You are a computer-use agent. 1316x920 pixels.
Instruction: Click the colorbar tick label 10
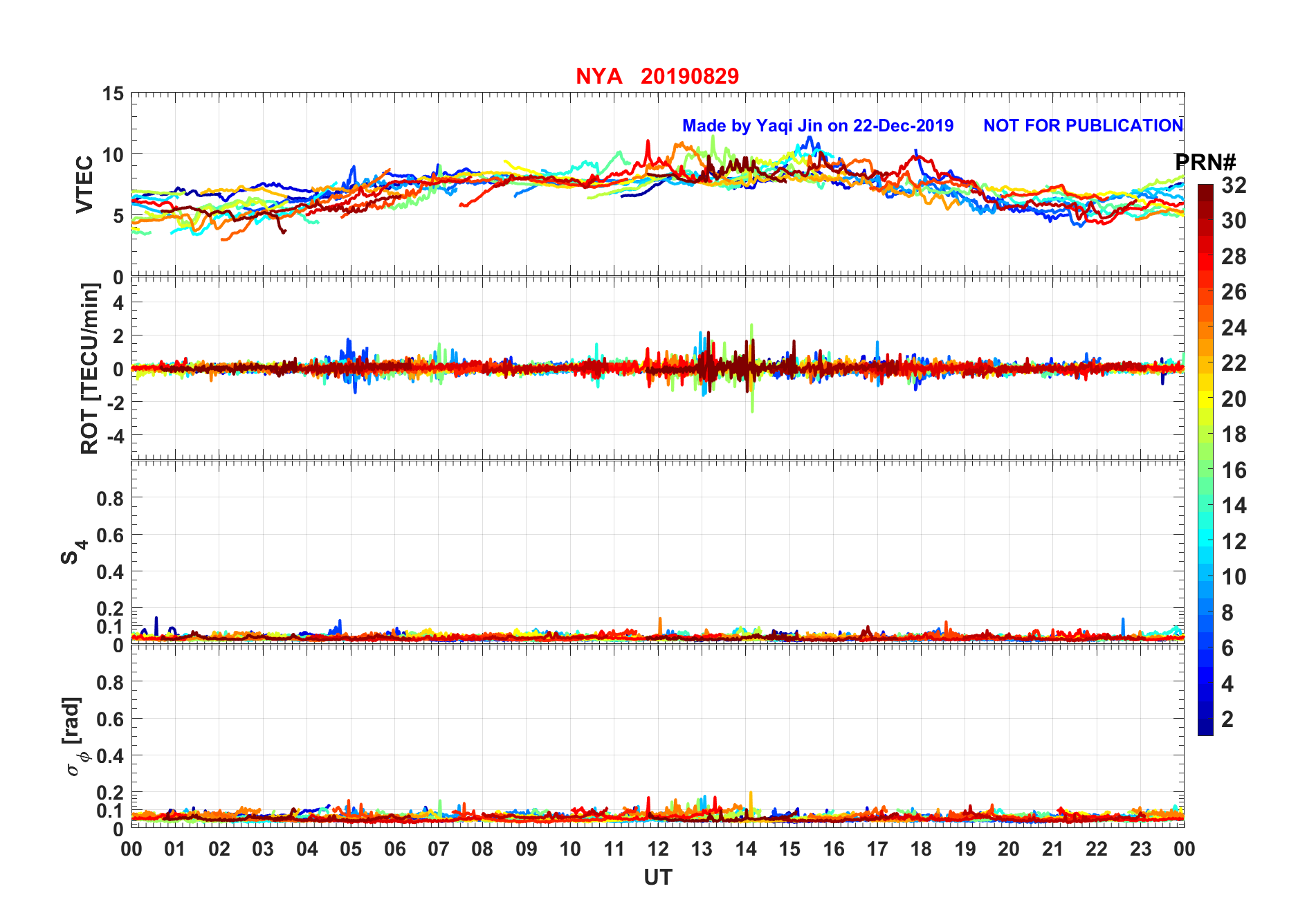coord(1234,577)
